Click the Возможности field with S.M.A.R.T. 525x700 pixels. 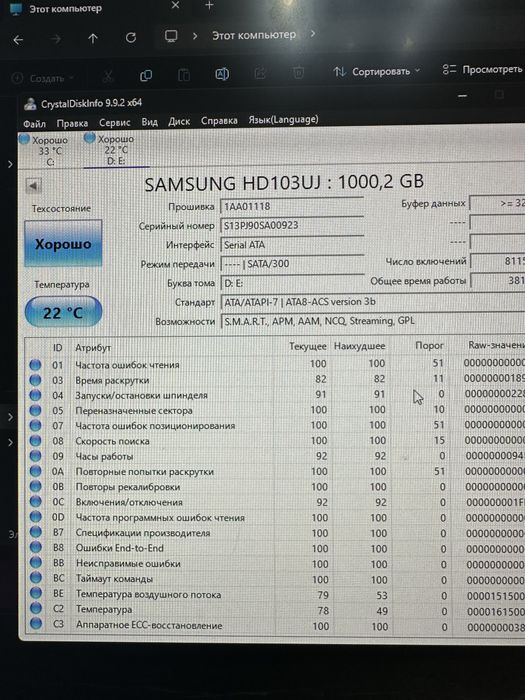tap(373, 321)
